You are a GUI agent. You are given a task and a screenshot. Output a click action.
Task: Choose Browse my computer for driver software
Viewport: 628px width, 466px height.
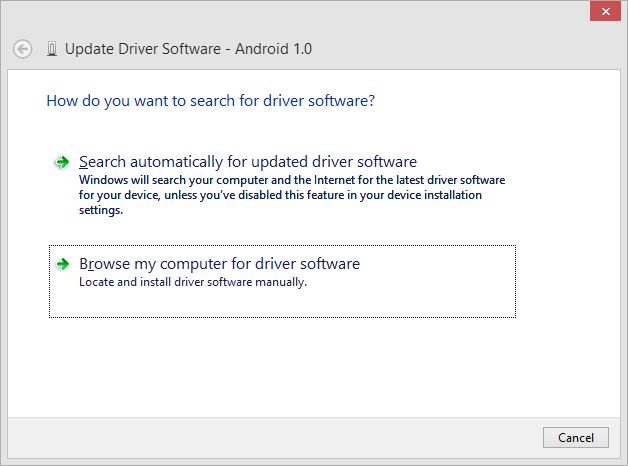tap(219, 264)
